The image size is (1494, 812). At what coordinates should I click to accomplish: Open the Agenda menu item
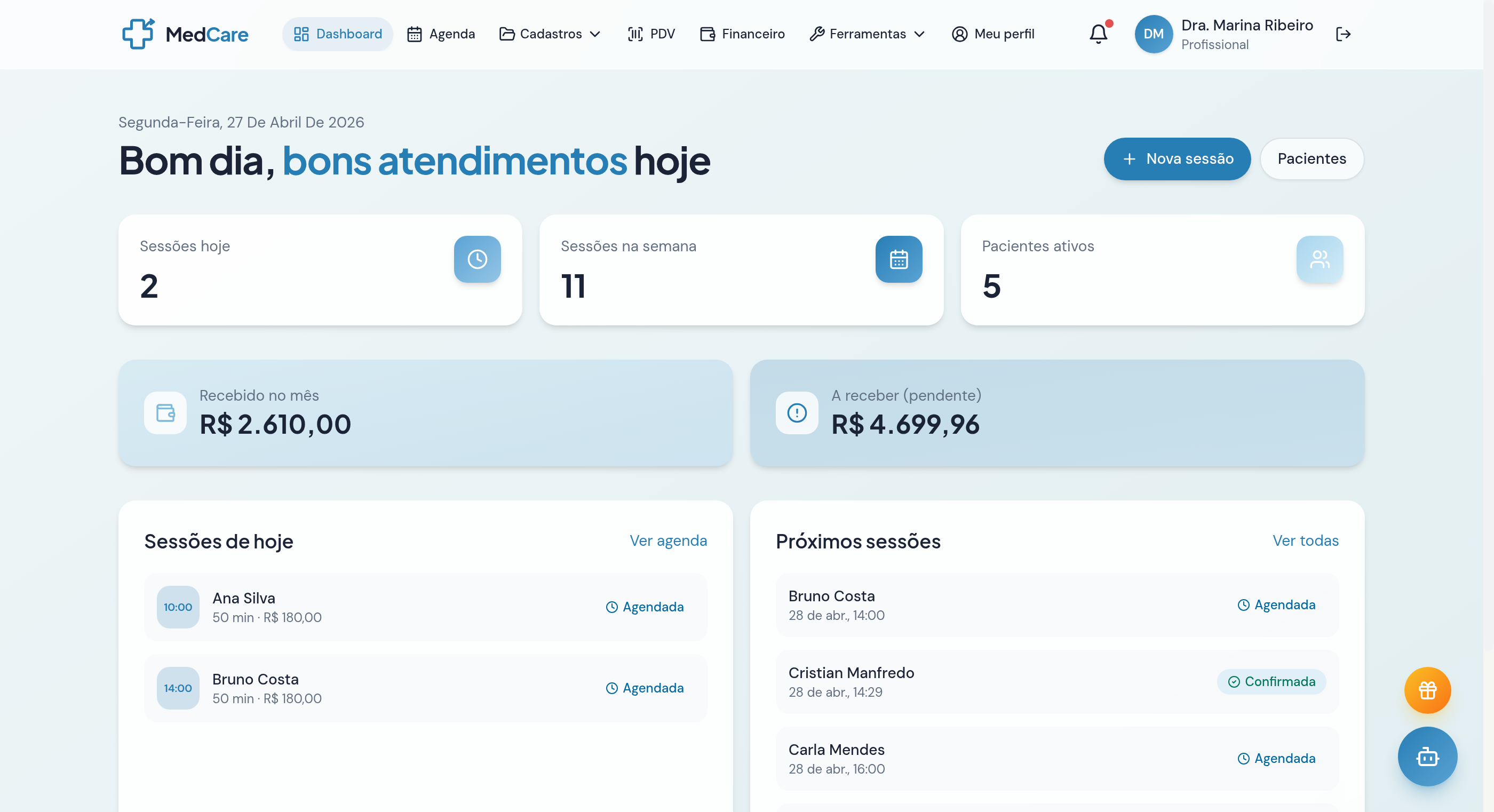coord(441,34)
